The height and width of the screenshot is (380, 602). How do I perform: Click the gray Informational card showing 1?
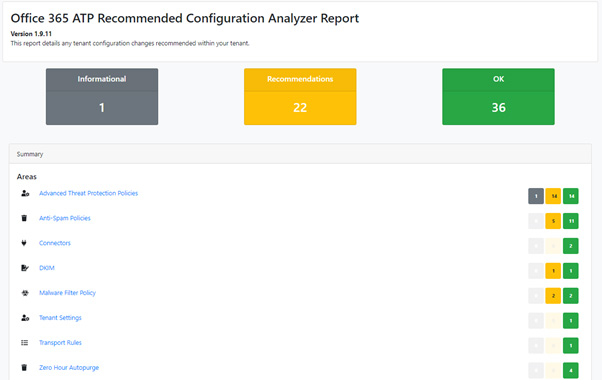pos(102,96)
